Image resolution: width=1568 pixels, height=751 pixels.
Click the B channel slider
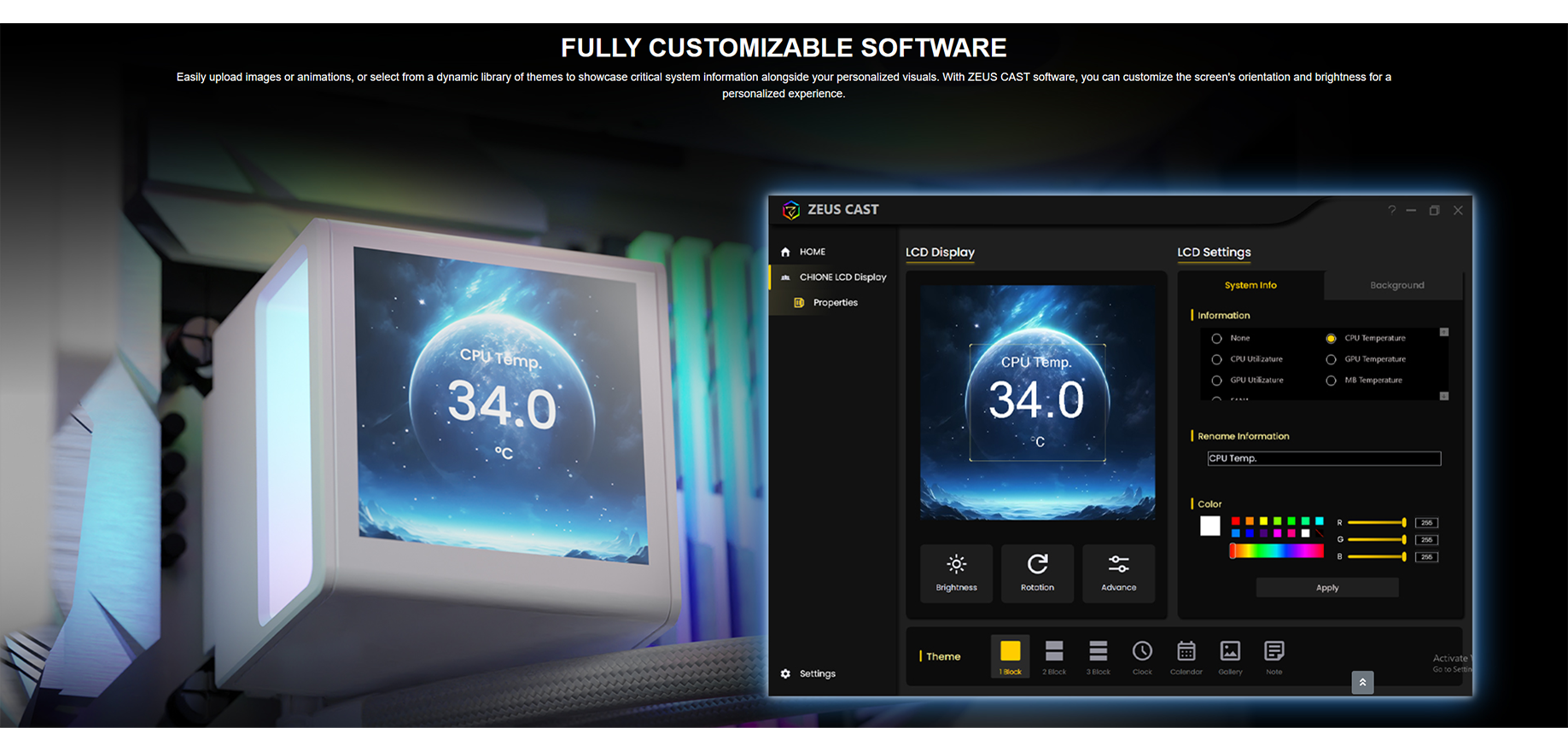pyautogui.click(x=1377, y=556)
